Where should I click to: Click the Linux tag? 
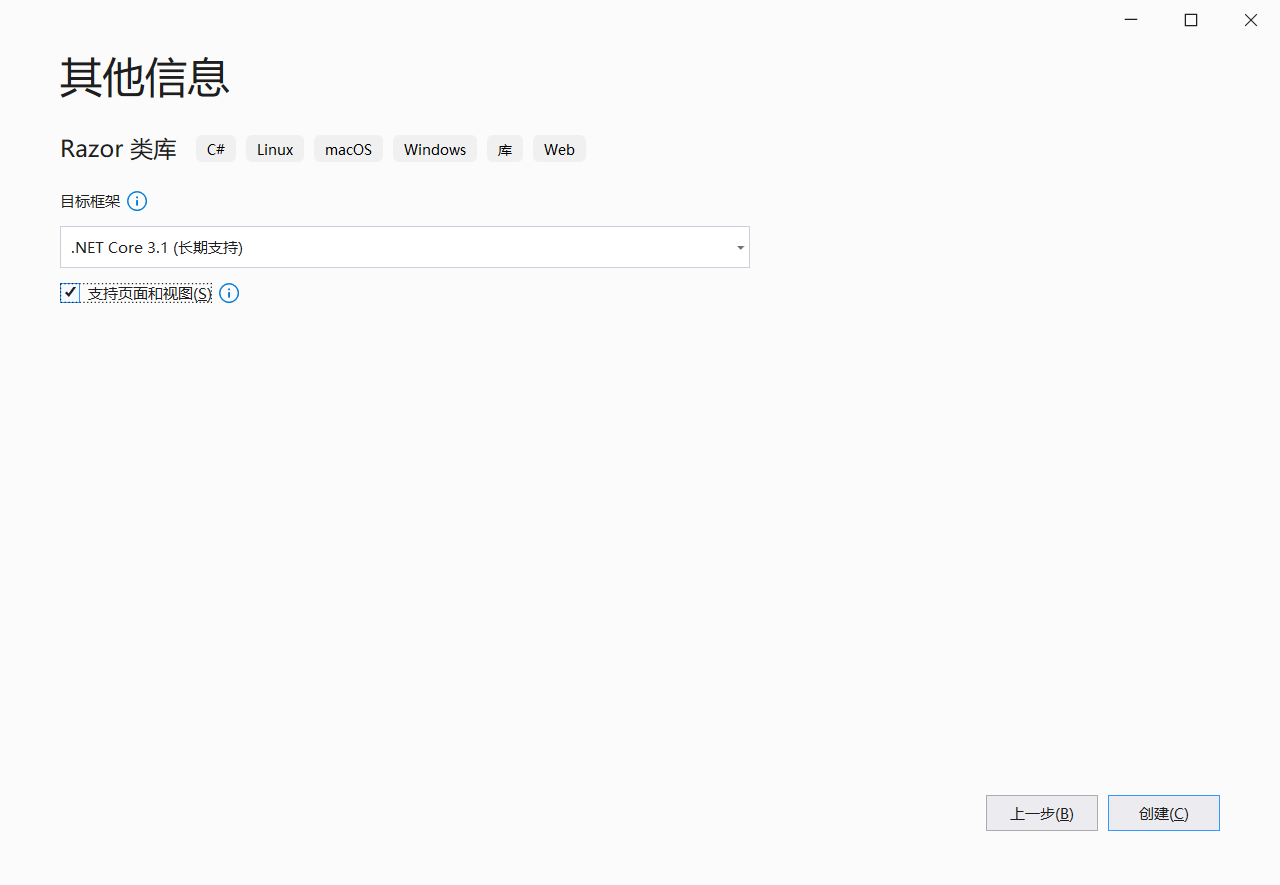(x=275, y=149)
